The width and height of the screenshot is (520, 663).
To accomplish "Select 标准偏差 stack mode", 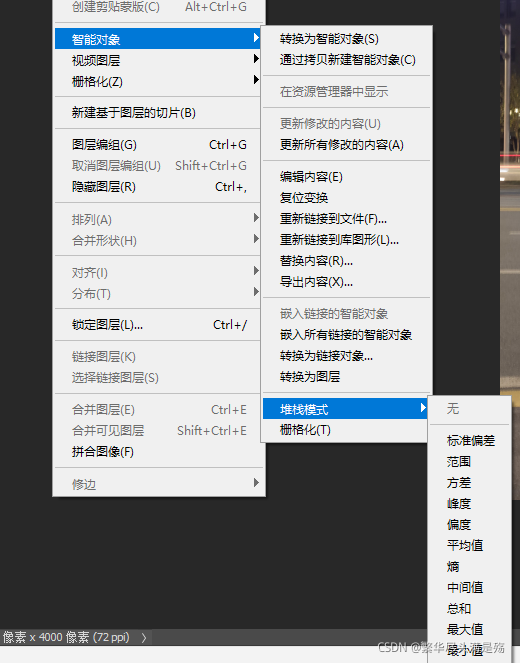I will (469, 441).
